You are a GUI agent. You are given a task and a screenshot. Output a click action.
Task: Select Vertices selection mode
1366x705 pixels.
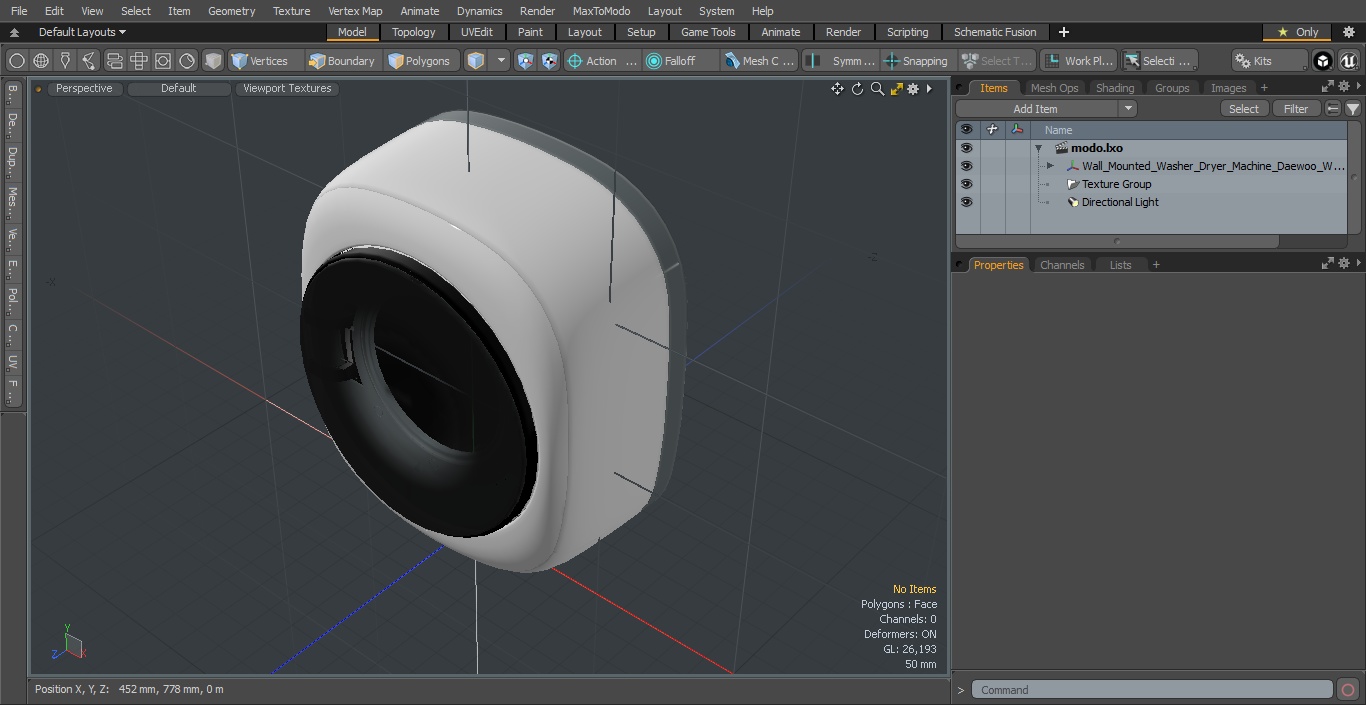[259, 61]
